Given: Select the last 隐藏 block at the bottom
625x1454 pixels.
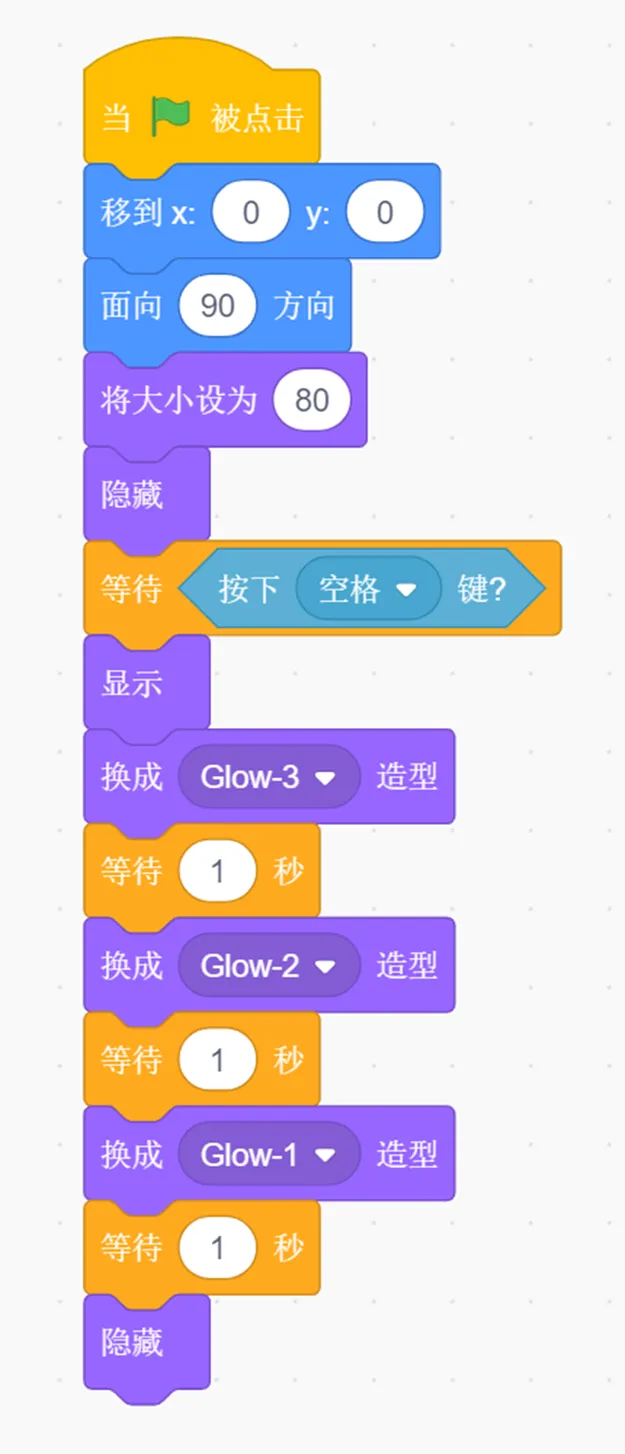Looking at the screenshot, I should (x=147, y=1343).
